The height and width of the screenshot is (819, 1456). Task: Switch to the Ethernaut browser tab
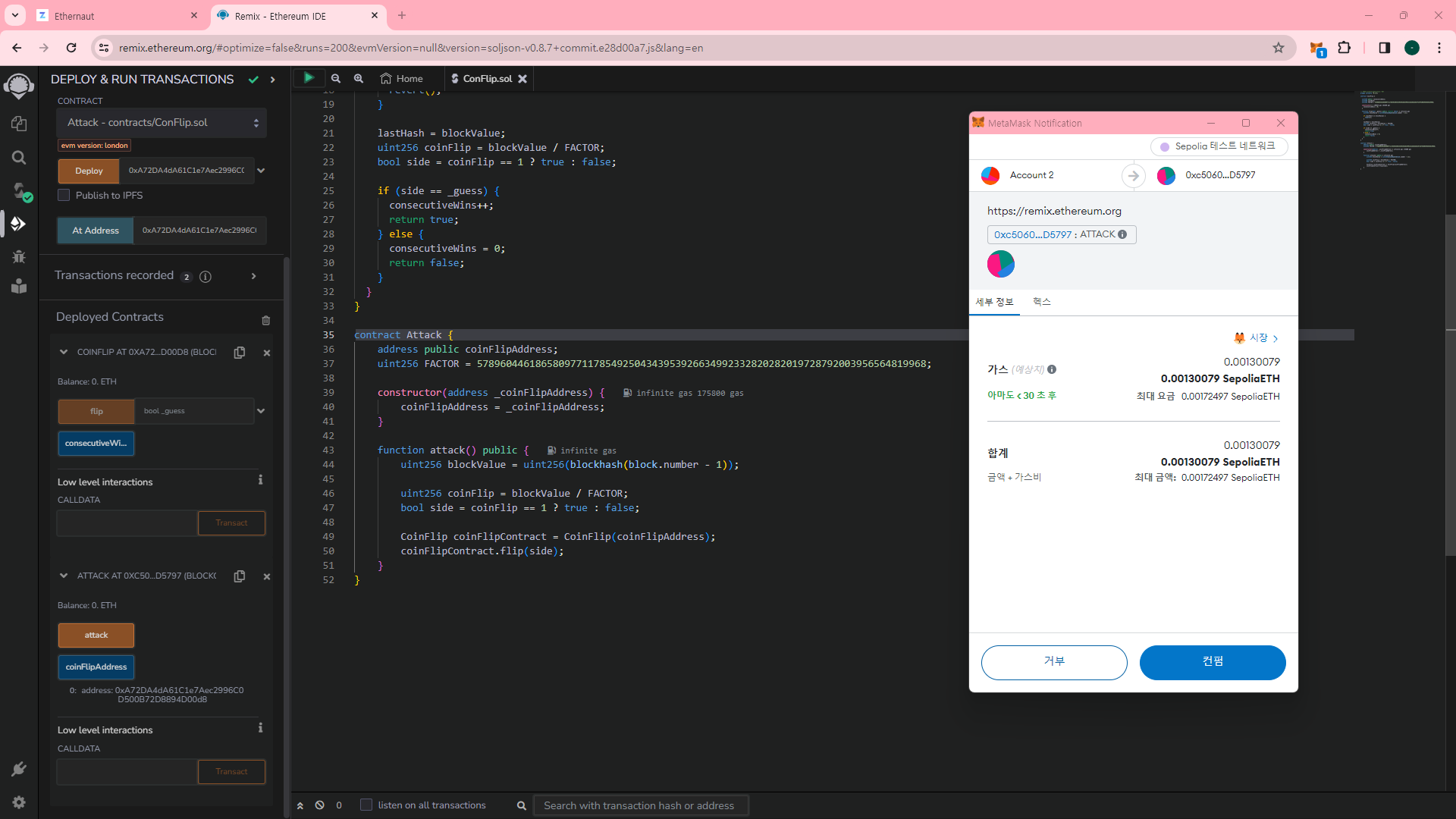click(x=118, y=16)
